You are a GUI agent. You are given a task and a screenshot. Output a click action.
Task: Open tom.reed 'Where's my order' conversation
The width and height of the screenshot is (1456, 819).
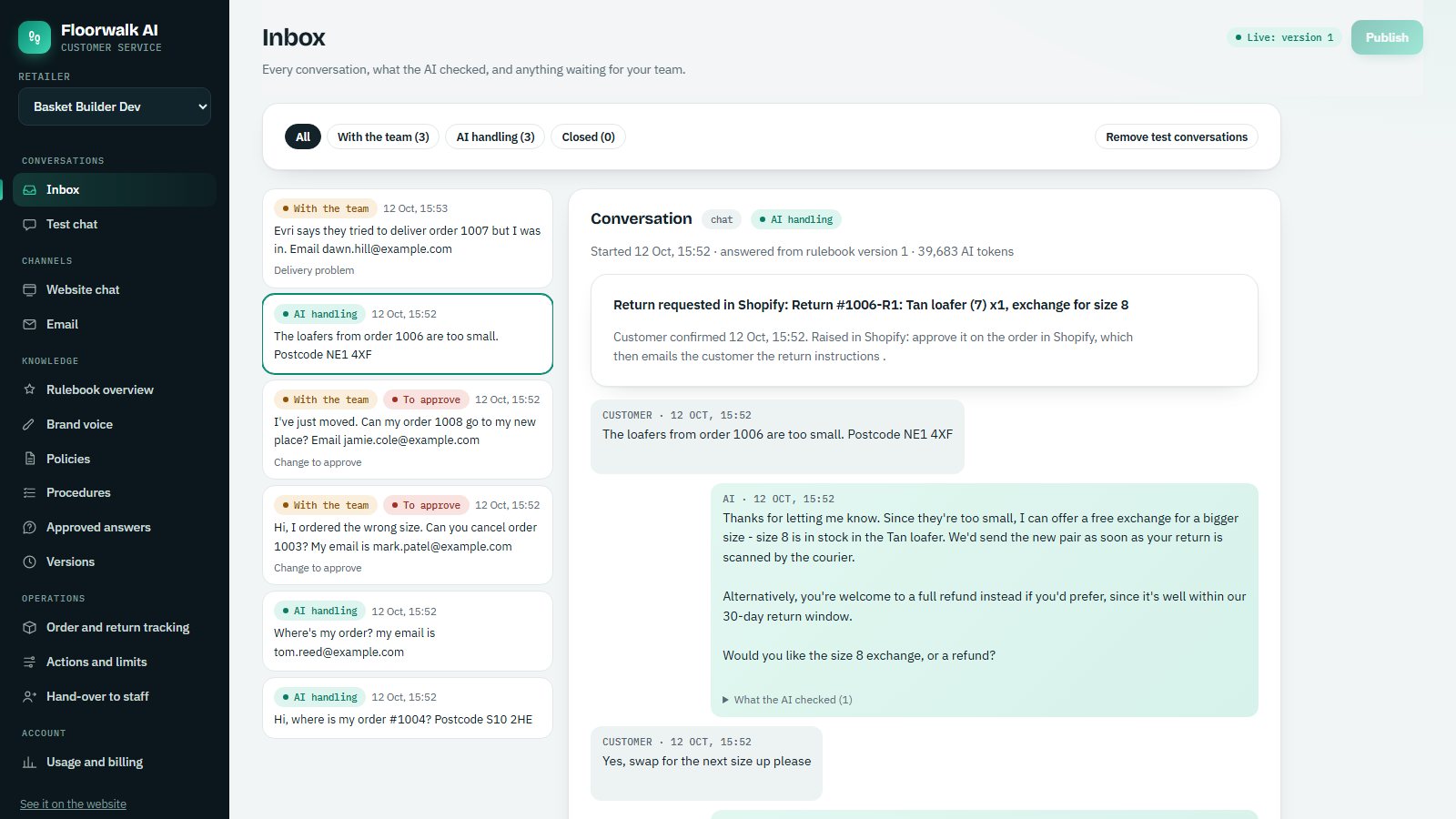click(408, 632)
